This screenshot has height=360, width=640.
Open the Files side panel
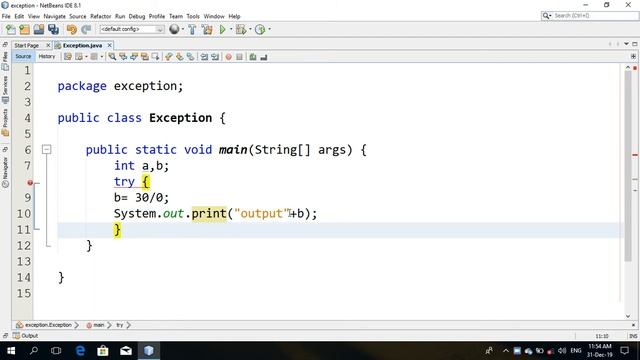click(x=5, y=60)
